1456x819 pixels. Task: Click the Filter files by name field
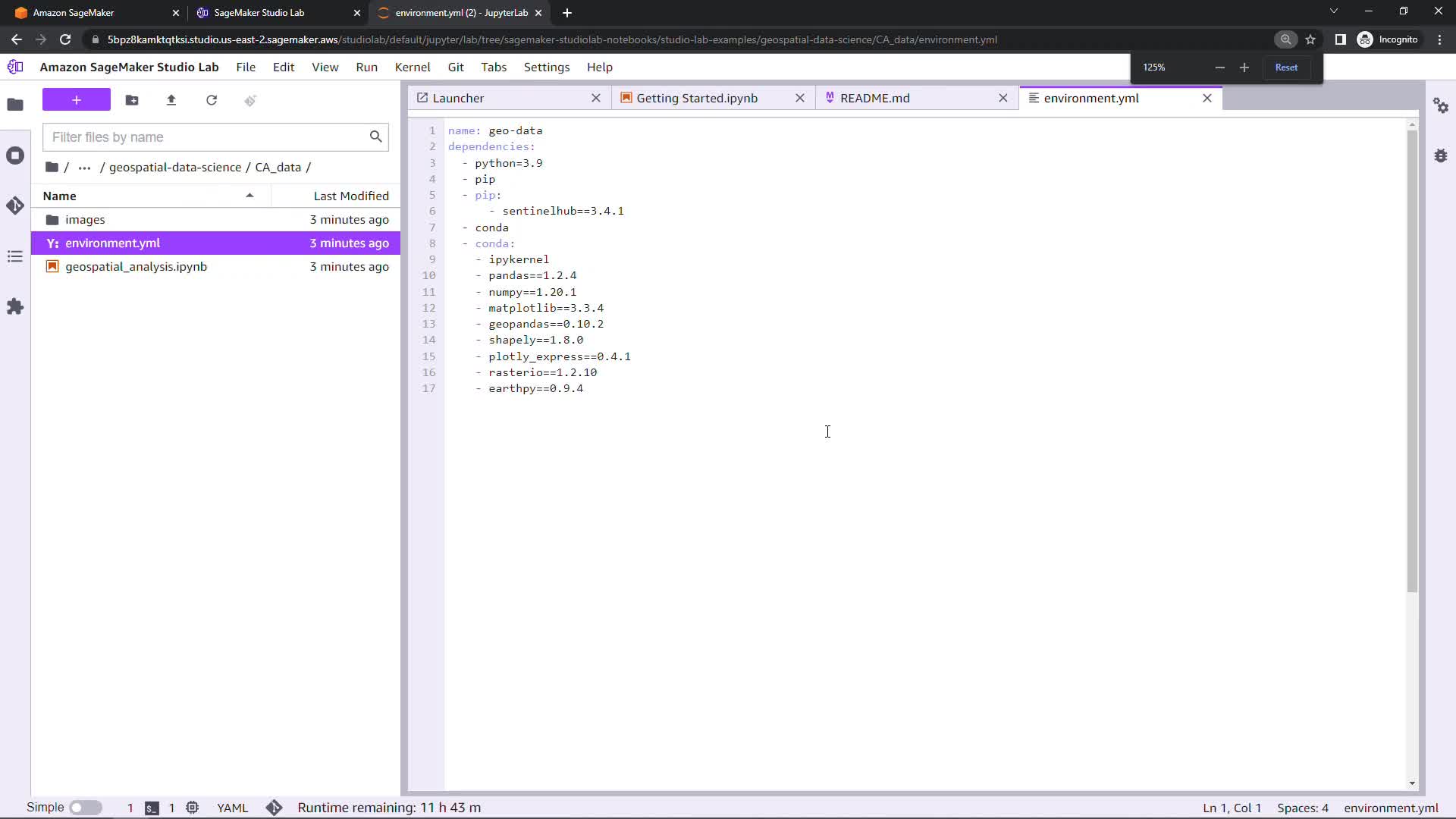point(206,137)
